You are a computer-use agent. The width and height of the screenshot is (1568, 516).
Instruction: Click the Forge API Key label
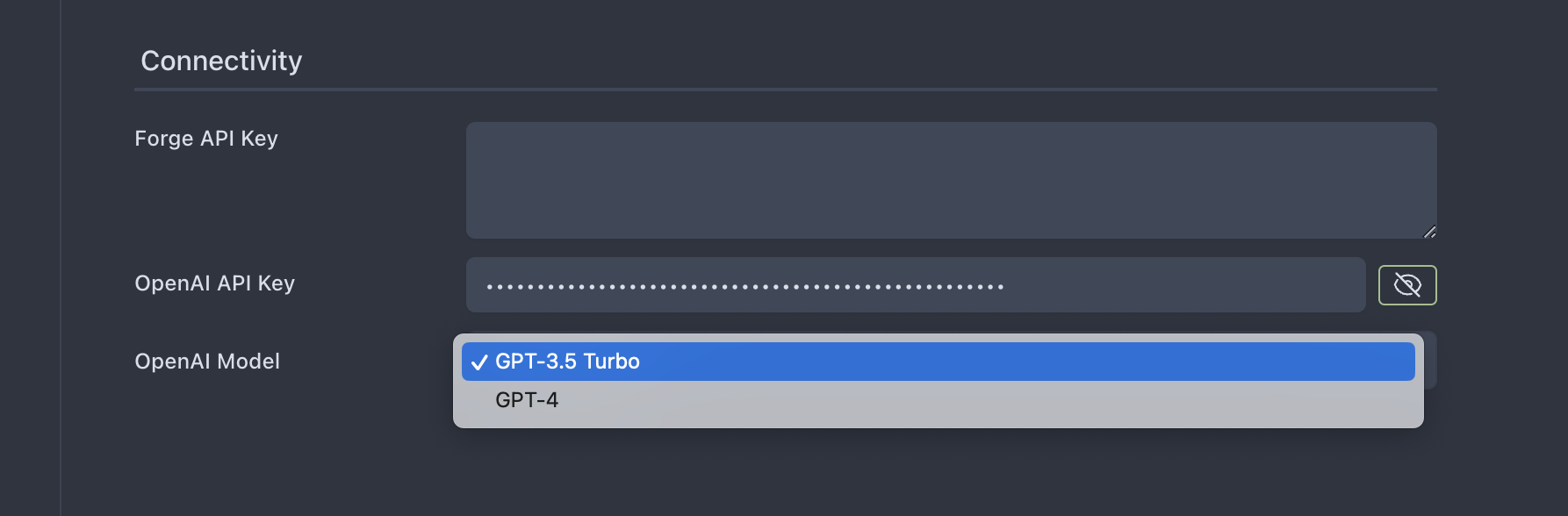206,139
